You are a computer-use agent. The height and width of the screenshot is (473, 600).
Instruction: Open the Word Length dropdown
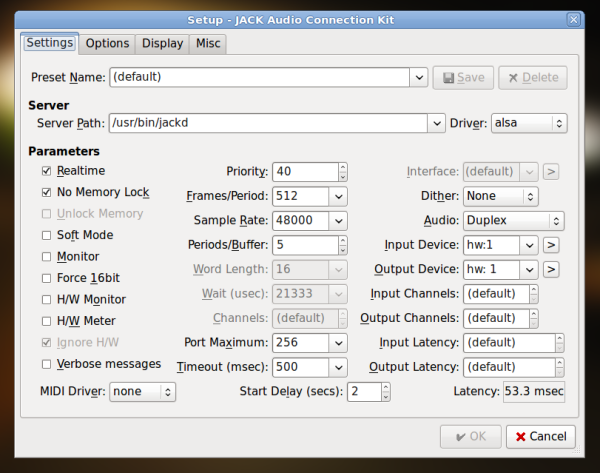coord(338,270)
